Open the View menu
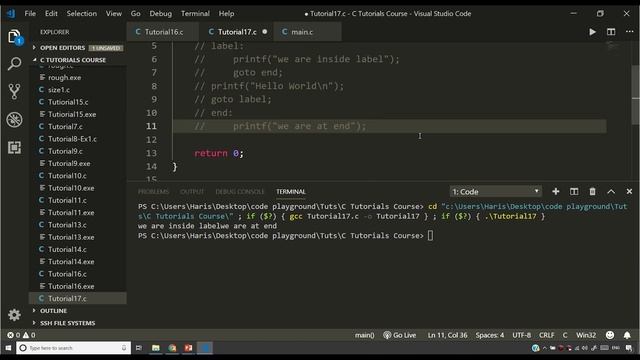The image size is (640, 360). pos(113,13)
